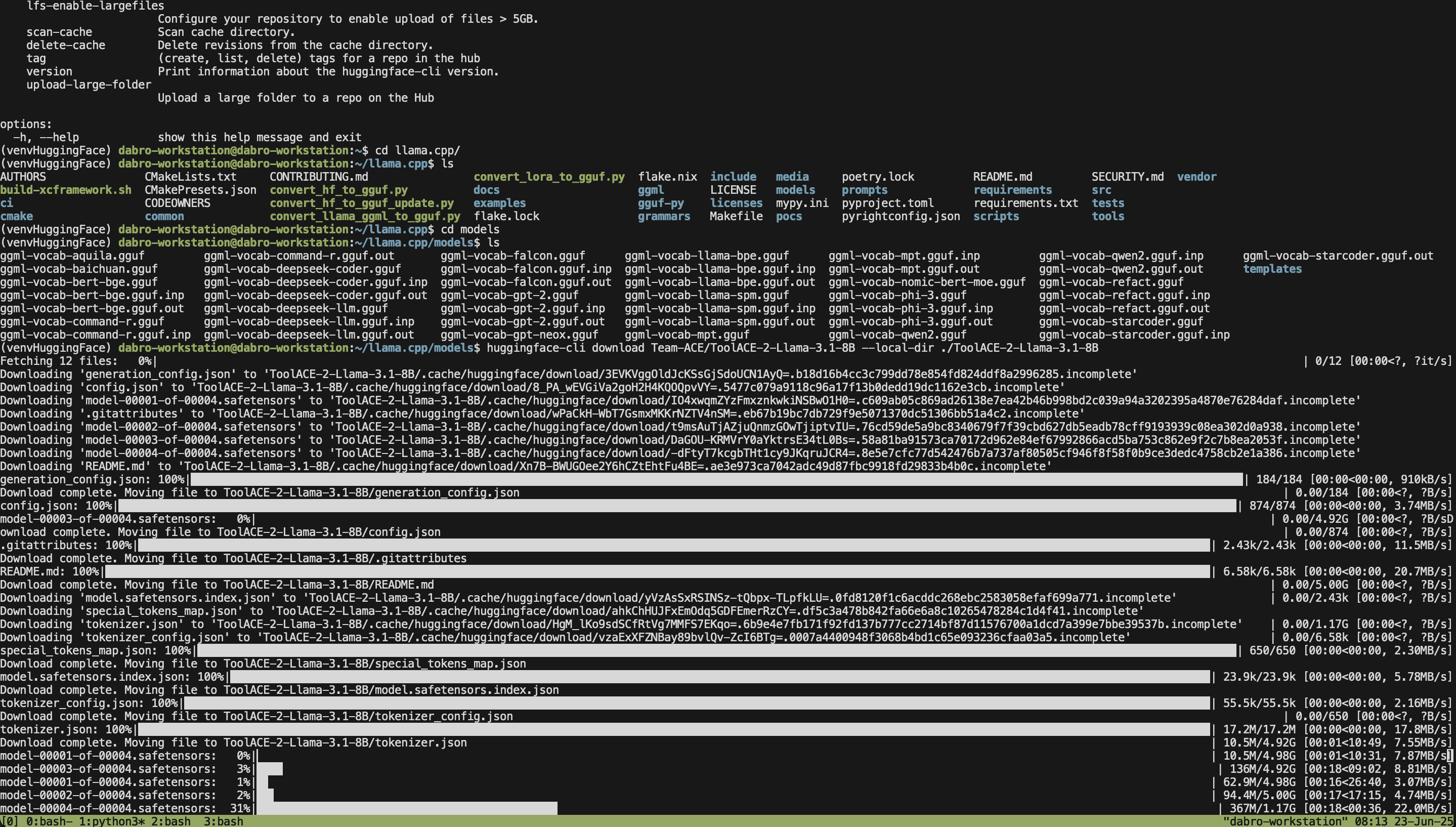The height and width of the screenshot is (827, 1456).
Task: Click ggml-vocab-aquila.gguf in the models listing
Action: [x=72, y=256]
